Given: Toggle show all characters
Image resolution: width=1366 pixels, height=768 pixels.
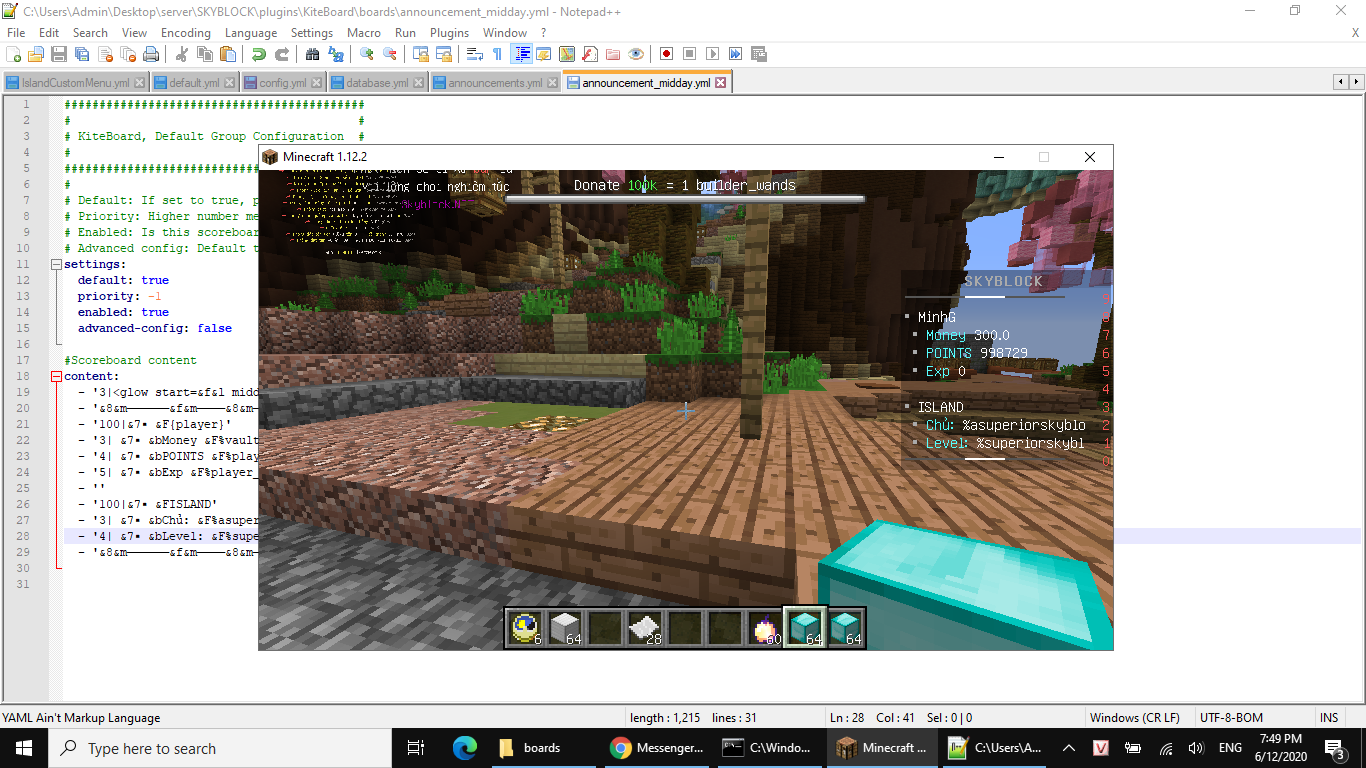Looking at the screenshot, I should [497, 54].
